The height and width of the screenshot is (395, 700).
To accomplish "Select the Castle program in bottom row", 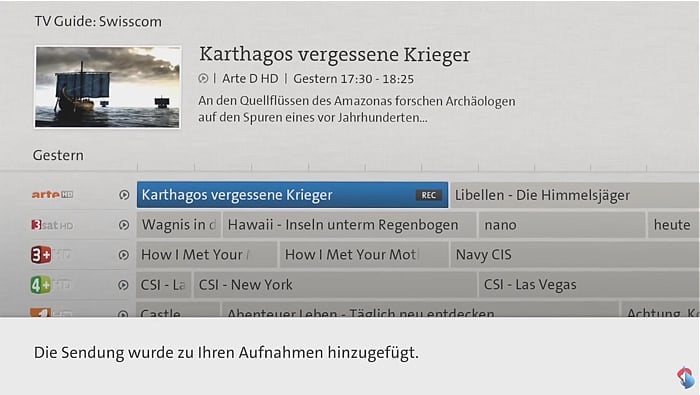I will point(179,310).
